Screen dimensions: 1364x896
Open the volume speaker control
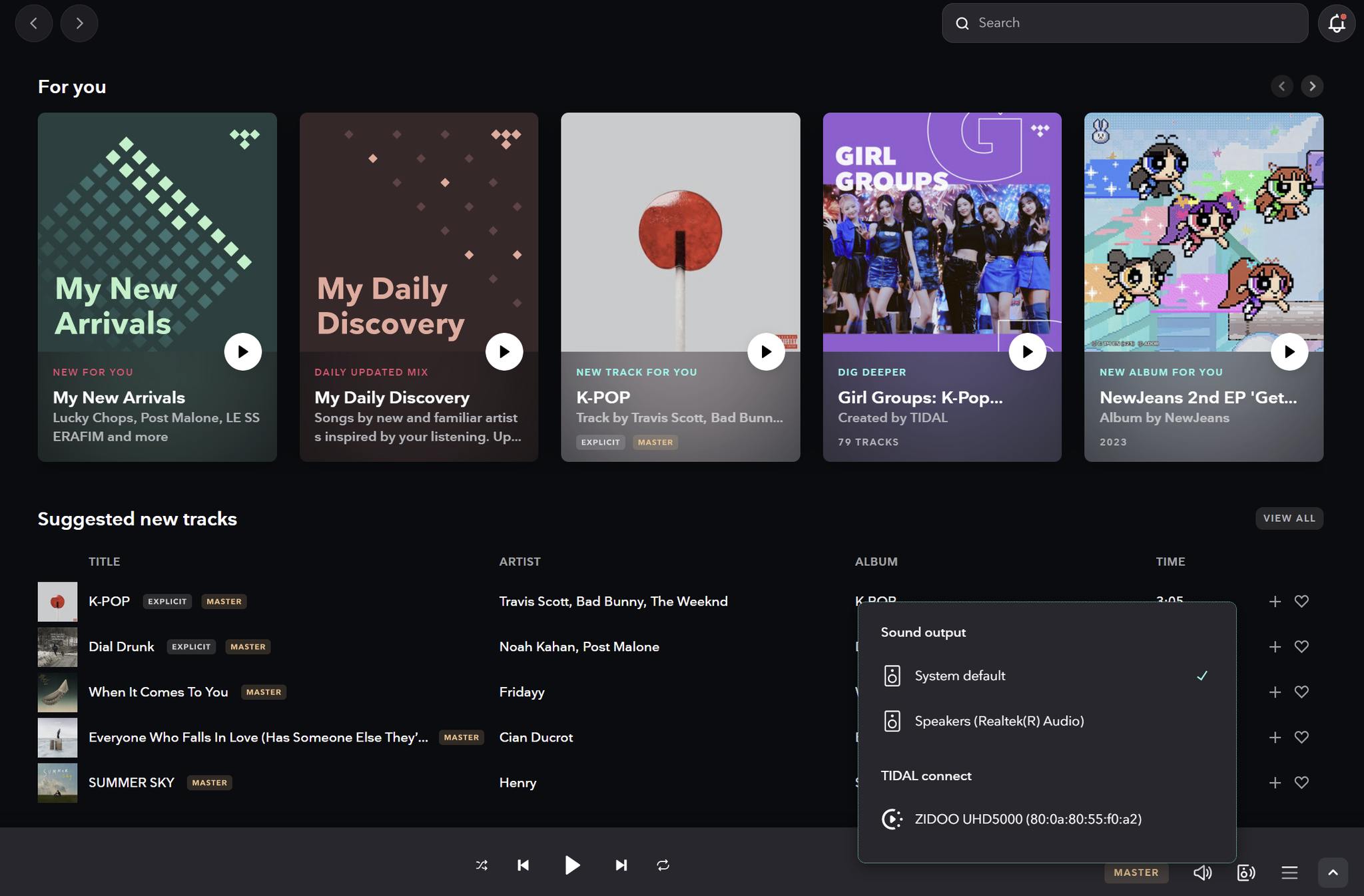pos(1202,872)
